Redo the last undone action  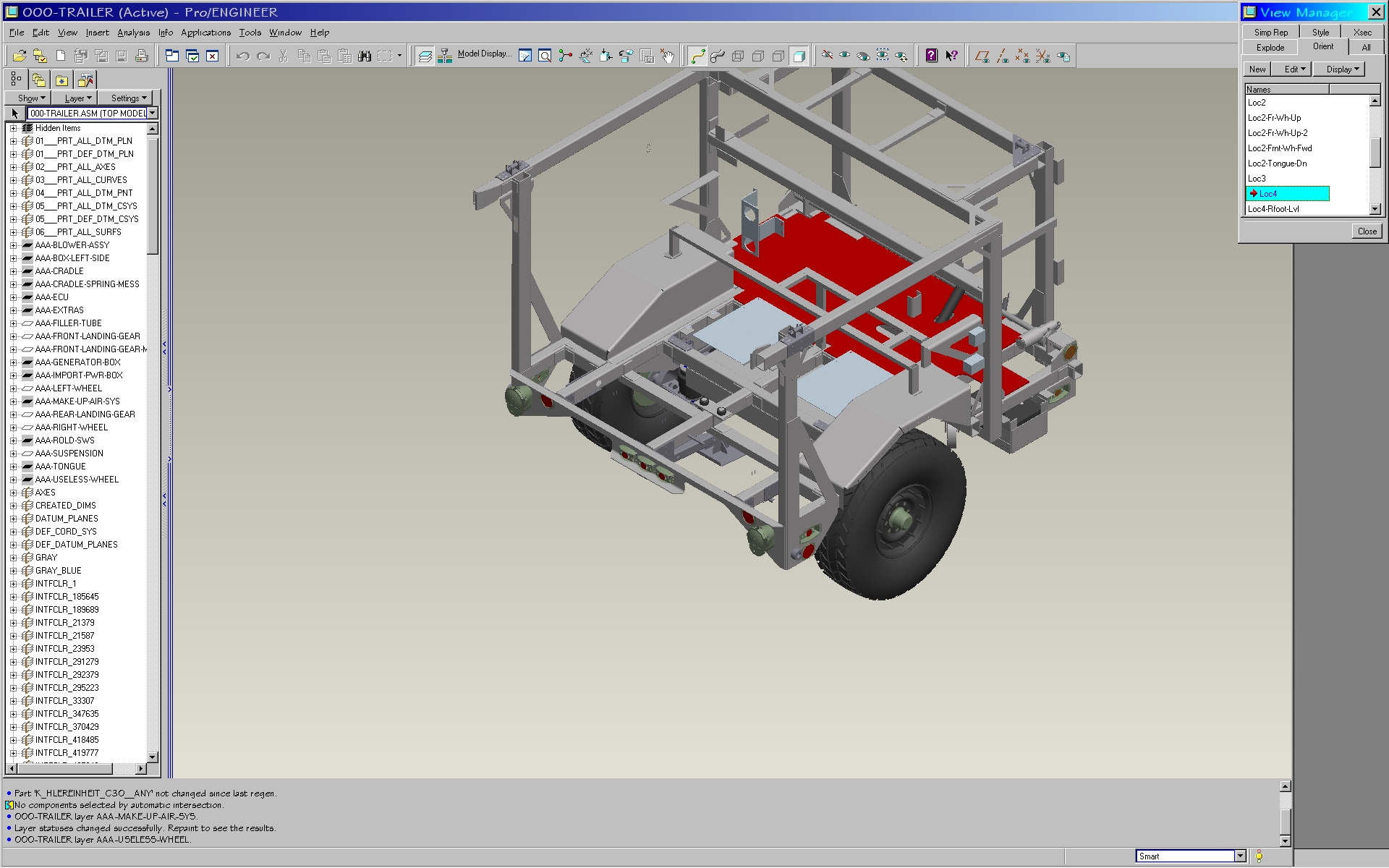[263, 56]
